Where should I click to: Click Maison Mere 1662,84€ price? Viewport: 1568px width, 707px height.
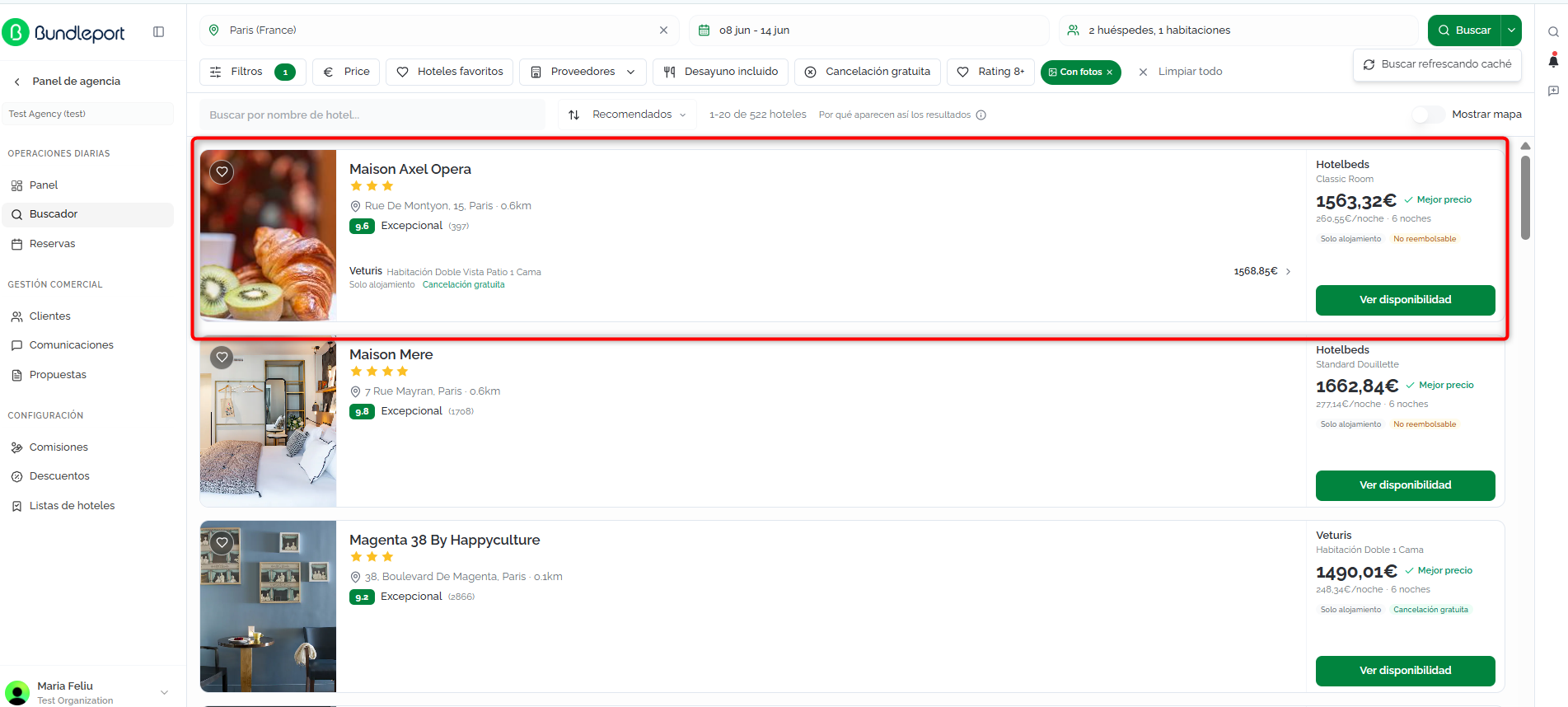pos(1357,386)
